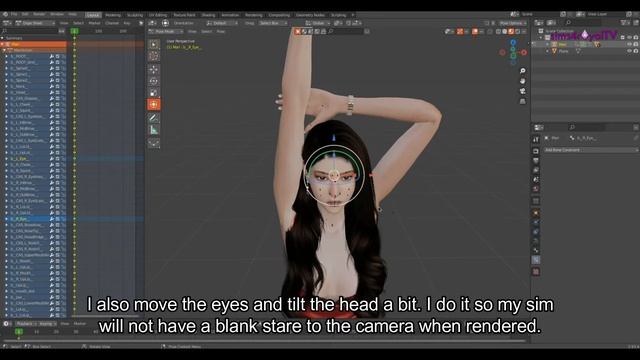The width and height of the screenshot is (640, 360).
Task: Open the Marker menu in dope sheet header
Action: [x=94, y=23]
